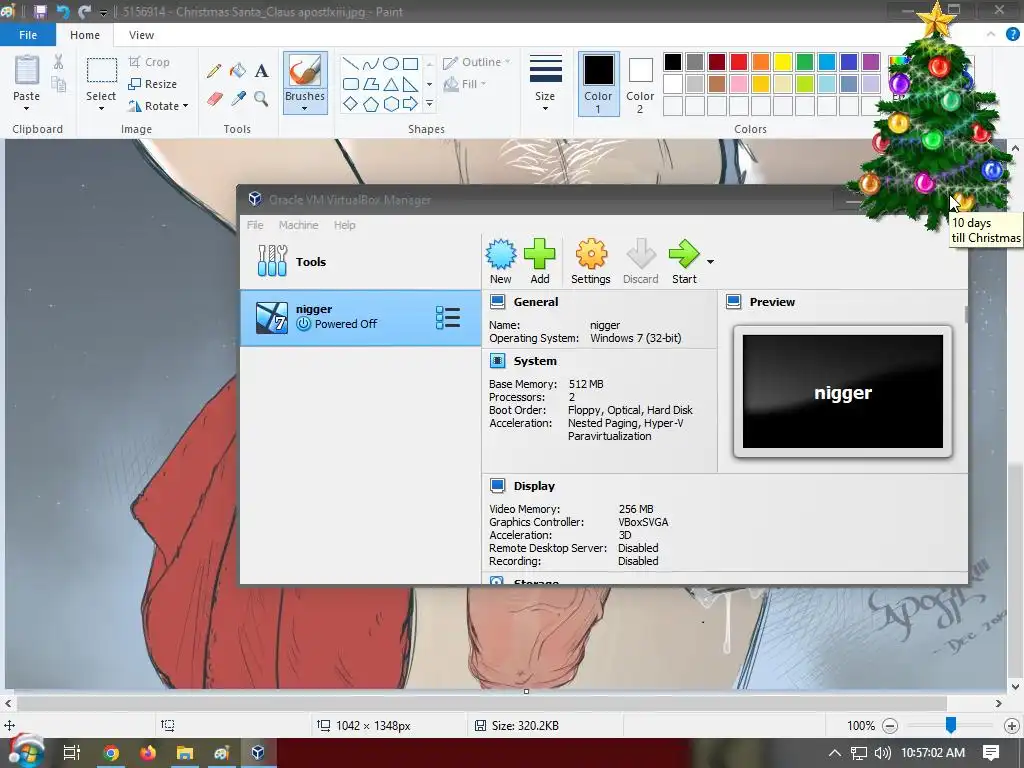Click the Display section header in VirtualBox
Image resolution: width=1024 pixels, height=768 pixels.
[x=534, y=486]
